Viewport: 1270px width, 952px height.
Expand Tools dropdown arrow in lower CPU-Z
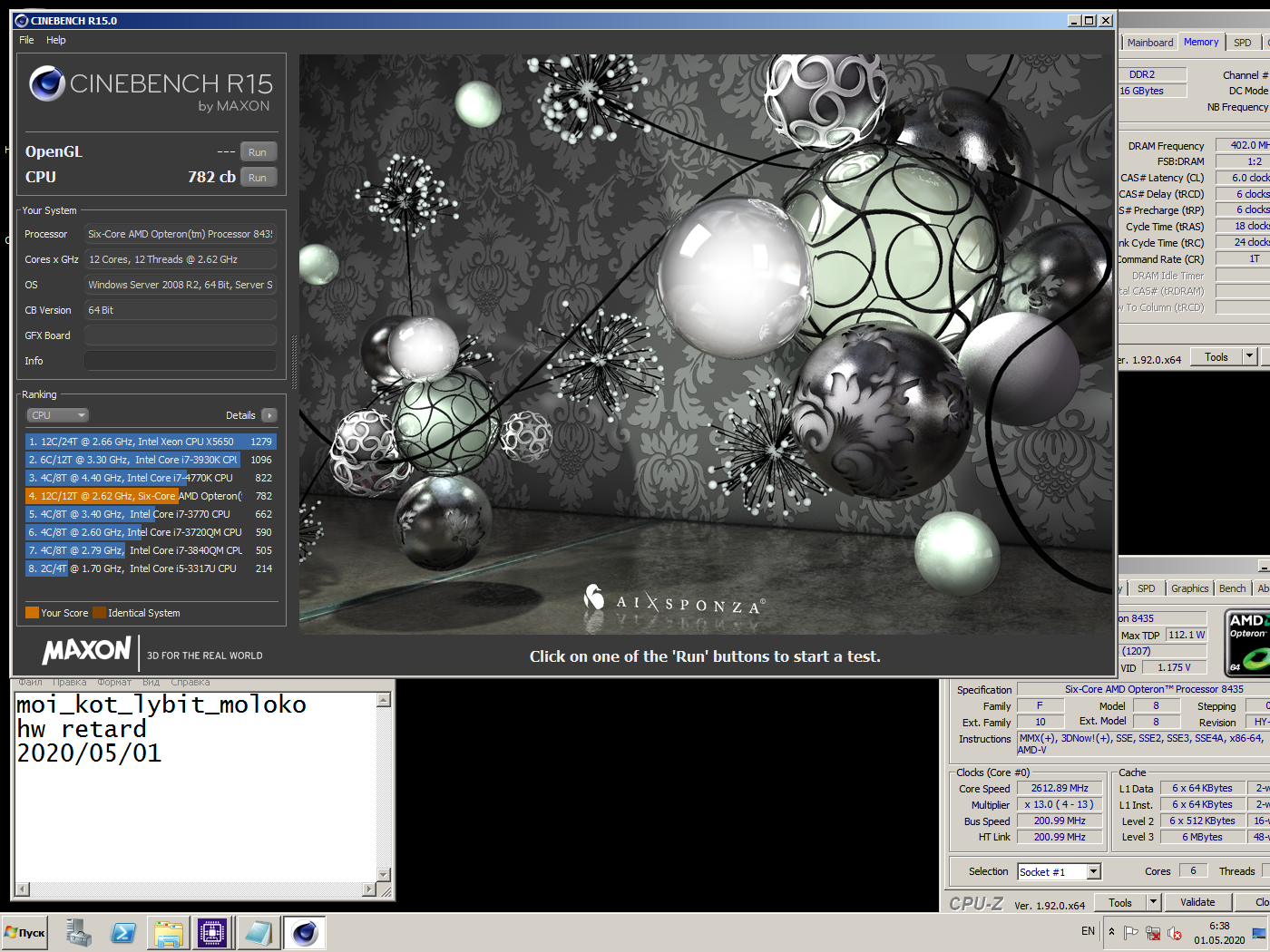(1154, 903)
